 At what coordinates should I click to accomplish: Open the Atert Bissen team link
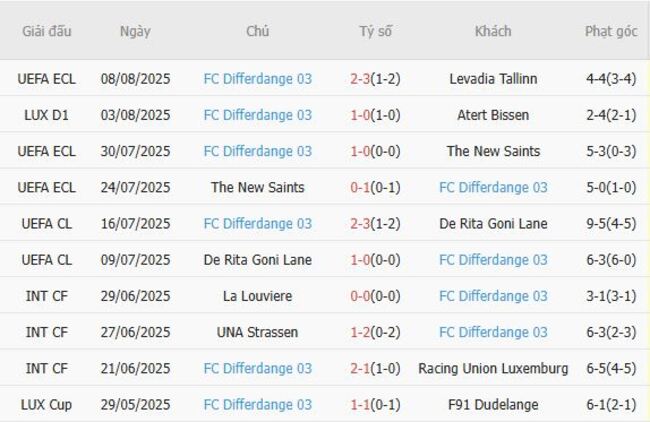[493, 115]
